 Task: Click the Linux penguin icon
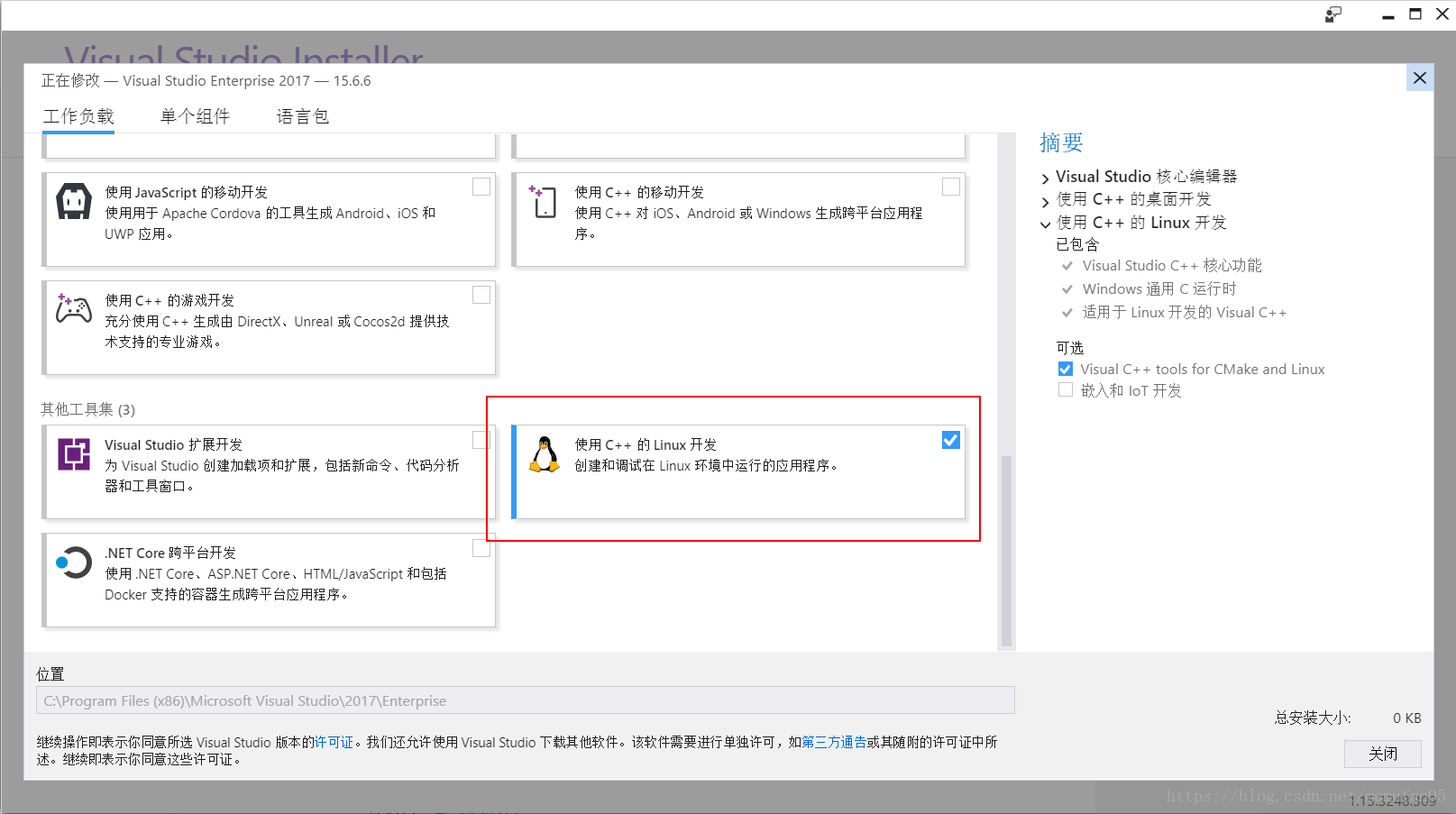[544, 454]
